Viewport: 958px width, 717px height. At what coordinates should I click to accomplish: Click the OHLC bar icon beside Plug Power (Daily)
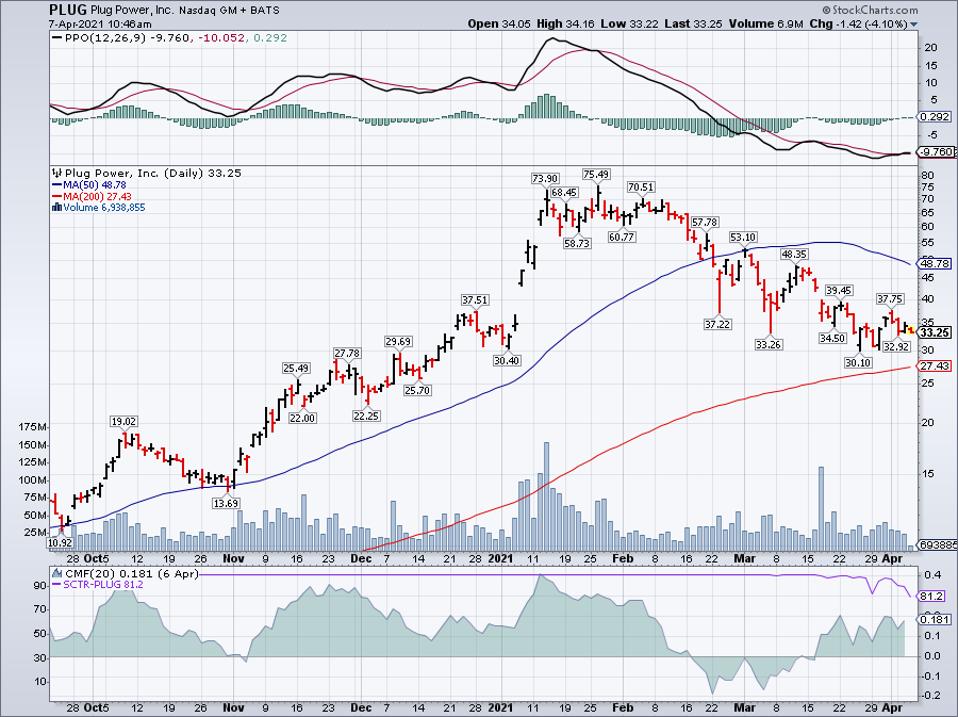pos(57,173)
